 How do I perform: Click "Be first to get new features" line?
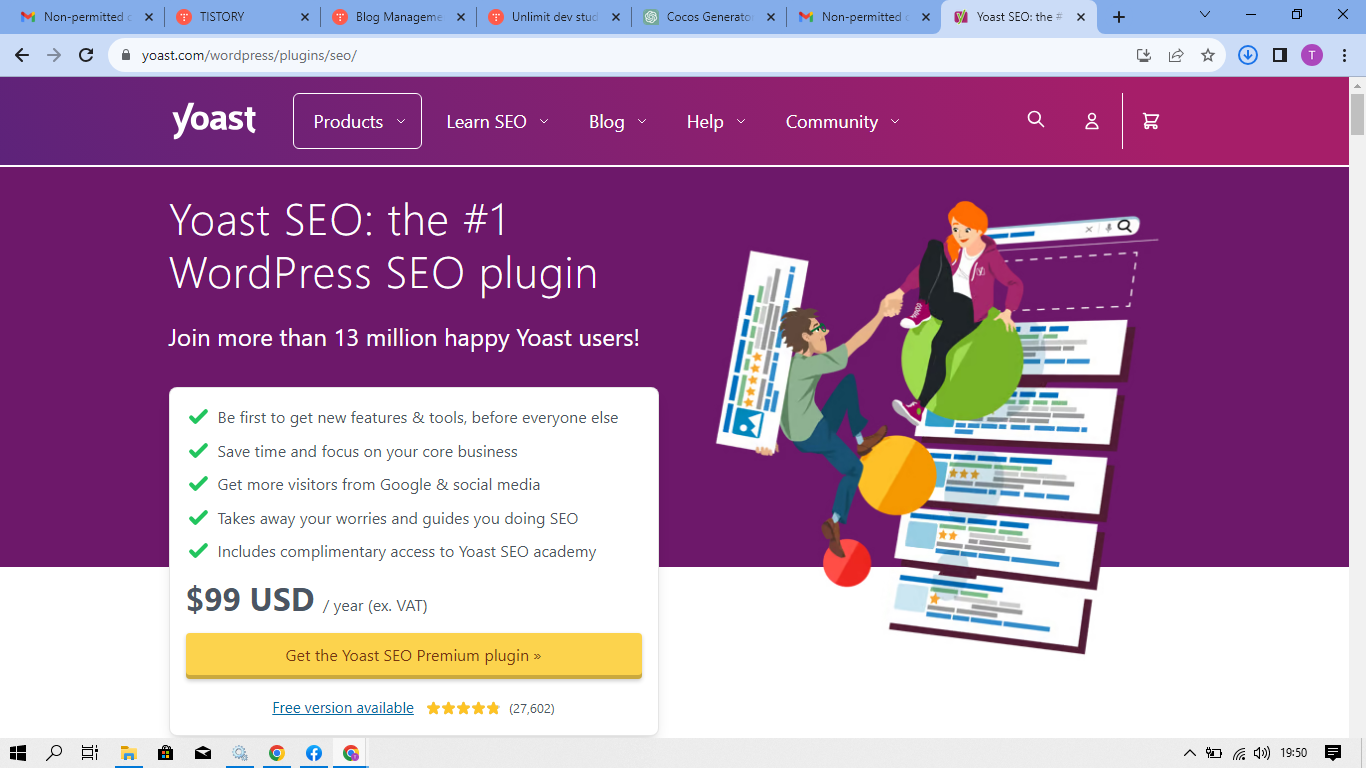pyautogui.click(x=418, y=418)
